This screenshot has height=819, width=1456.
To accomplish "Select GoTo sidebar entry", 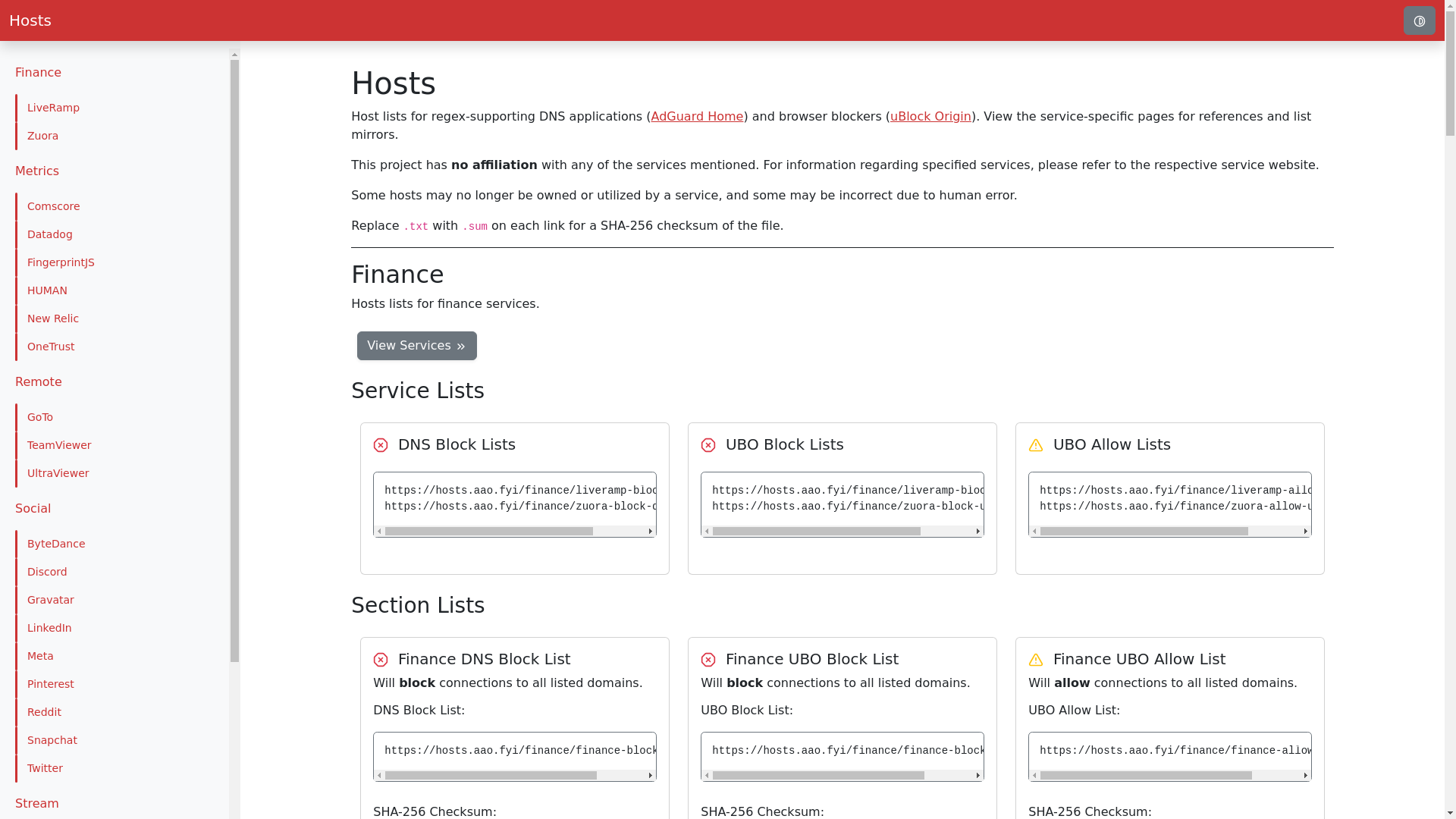I will (40, 417).
